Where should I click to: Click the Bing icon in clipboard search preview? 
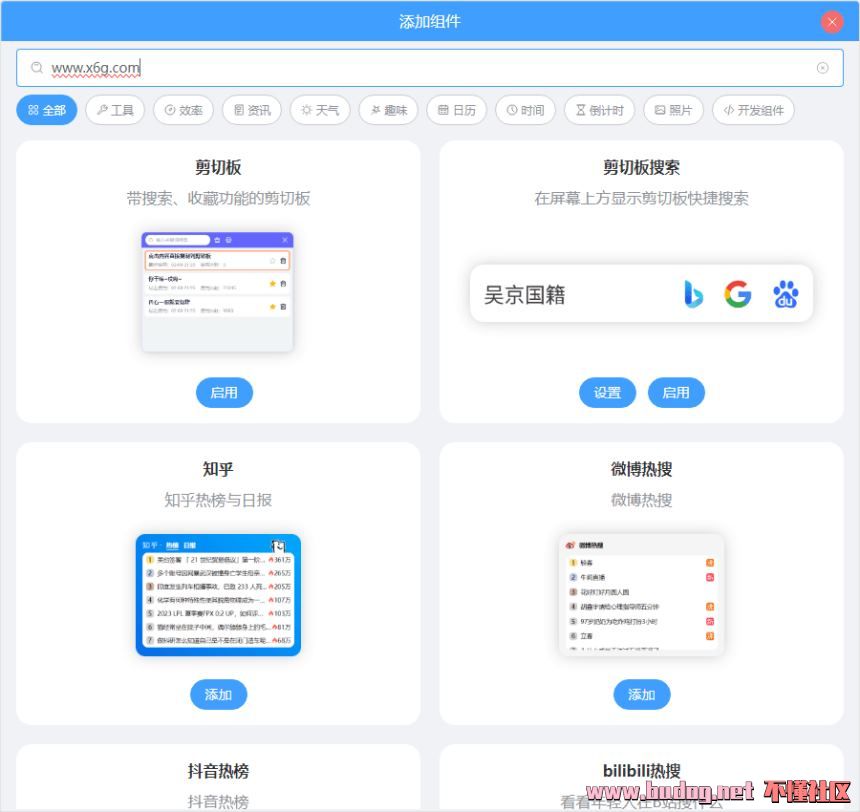[x=693, y=294]
